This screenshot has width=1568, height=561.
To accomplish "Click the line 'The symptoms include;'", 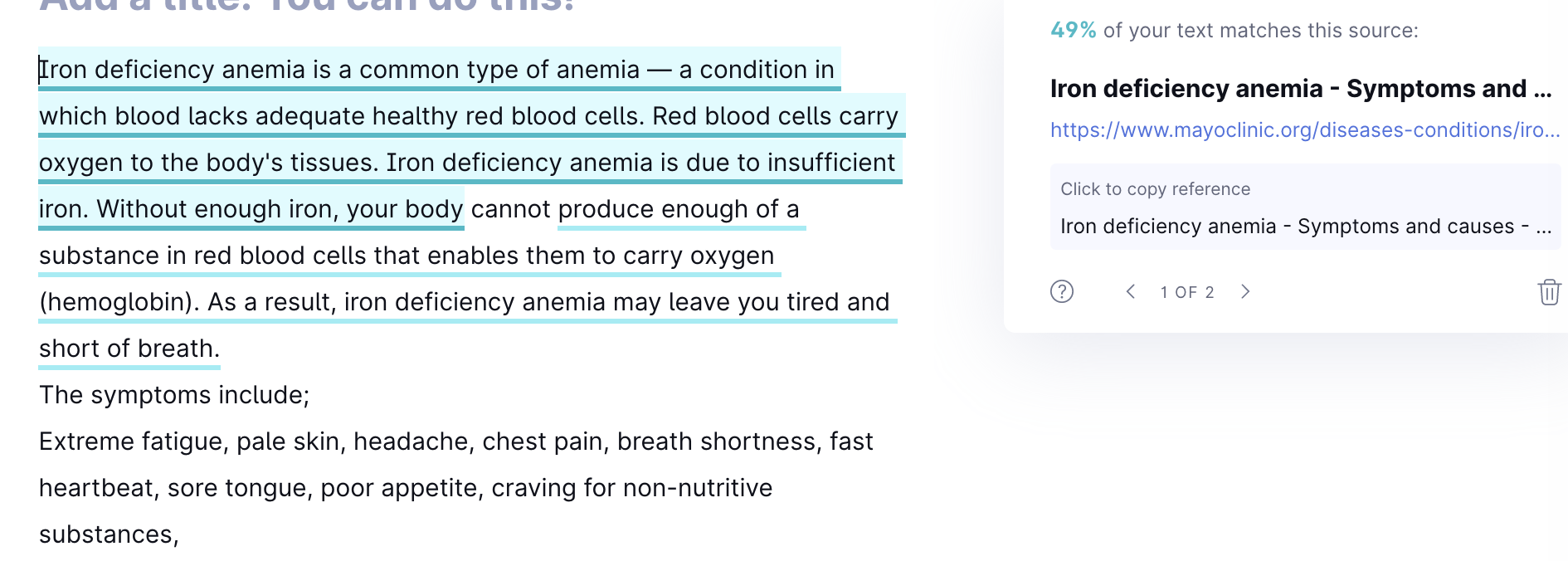I will click(x=174, y=395).
